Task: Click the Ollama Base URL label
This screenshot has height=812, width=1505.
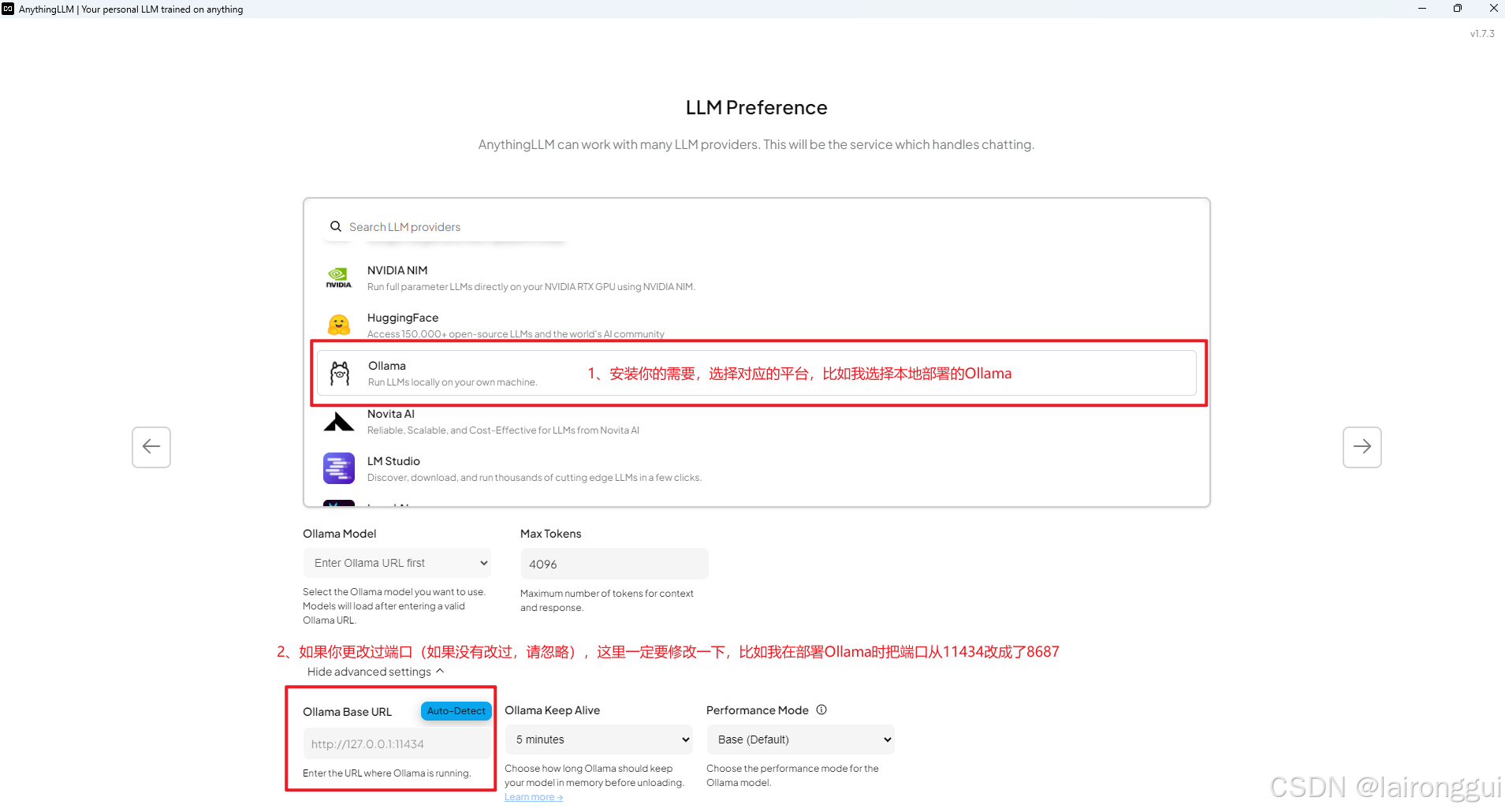Action: [348, 712]
